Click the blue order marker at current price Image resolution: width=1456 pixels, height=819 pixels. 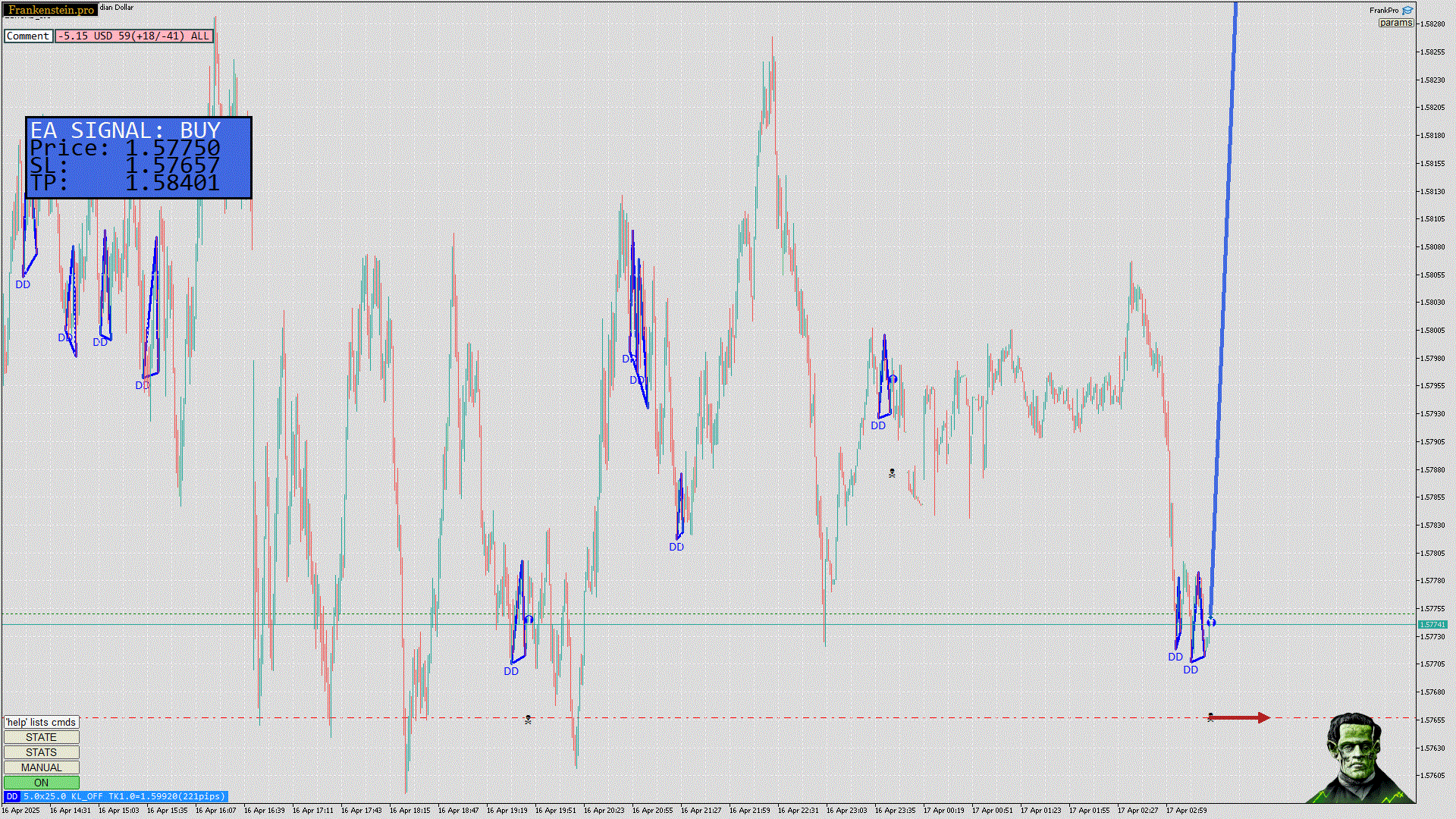[x=1211, y=623]
